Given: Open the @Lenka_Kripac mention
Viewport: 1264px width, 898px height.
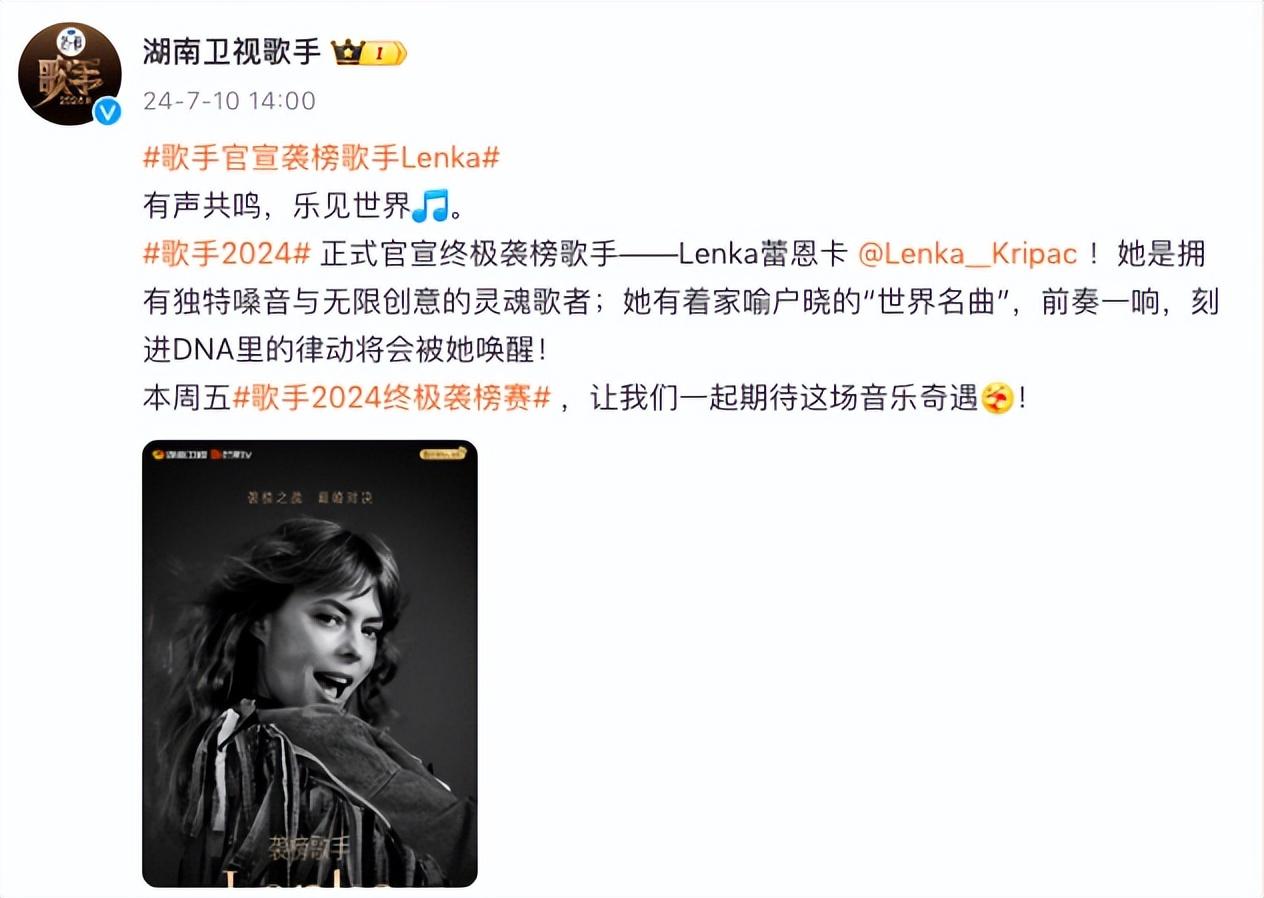Looking at the screenshot, I should click(x=968, y=254).
